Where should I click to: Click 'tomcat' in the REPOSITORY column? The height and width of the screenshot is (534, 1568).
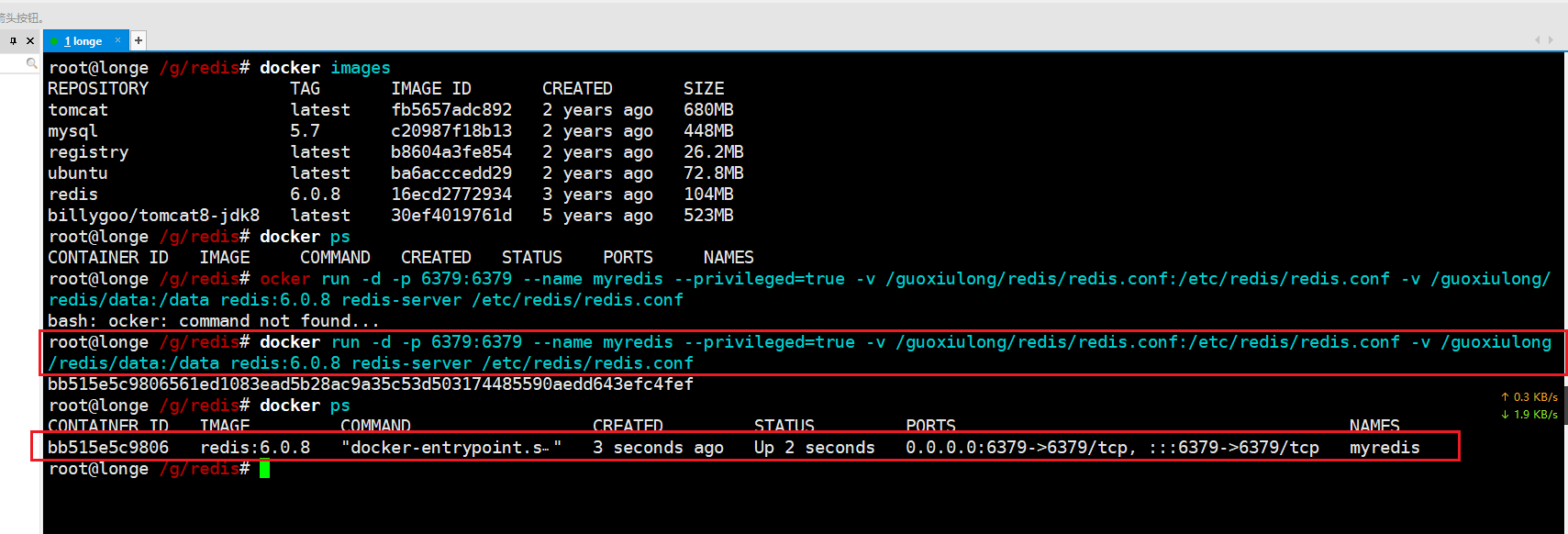(x=78, y=110)
